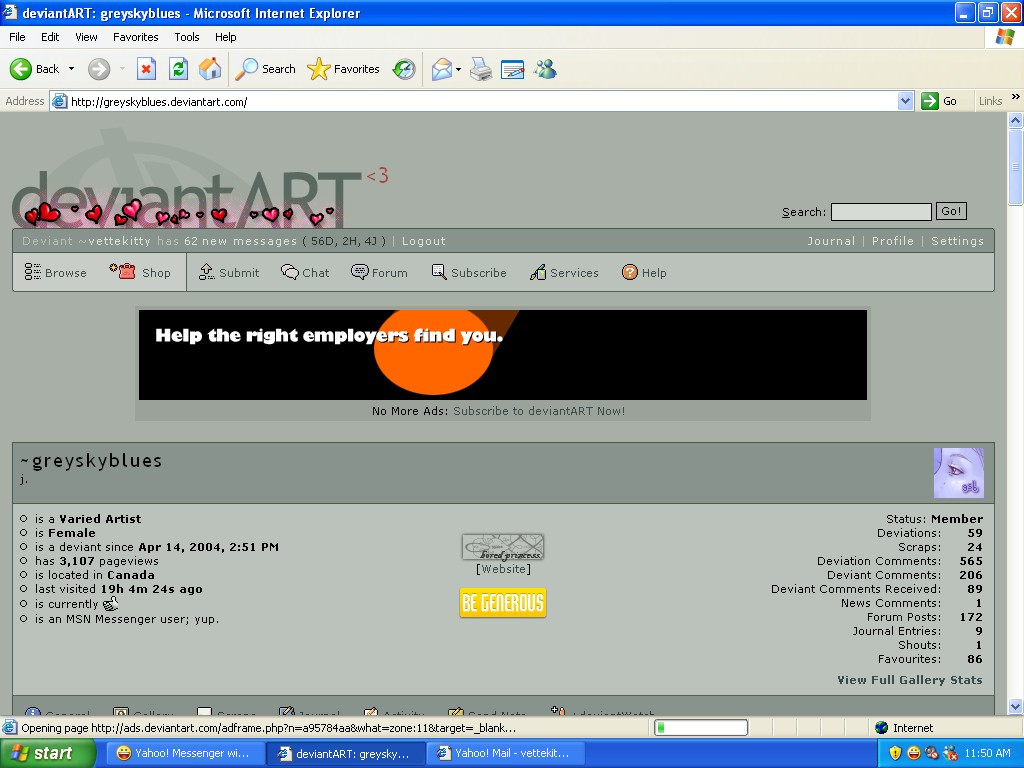The height and width of the screenshot is (768, 1024).
Task: Click the greyskyblues avatar thumbnail
Action: [959, 473]
